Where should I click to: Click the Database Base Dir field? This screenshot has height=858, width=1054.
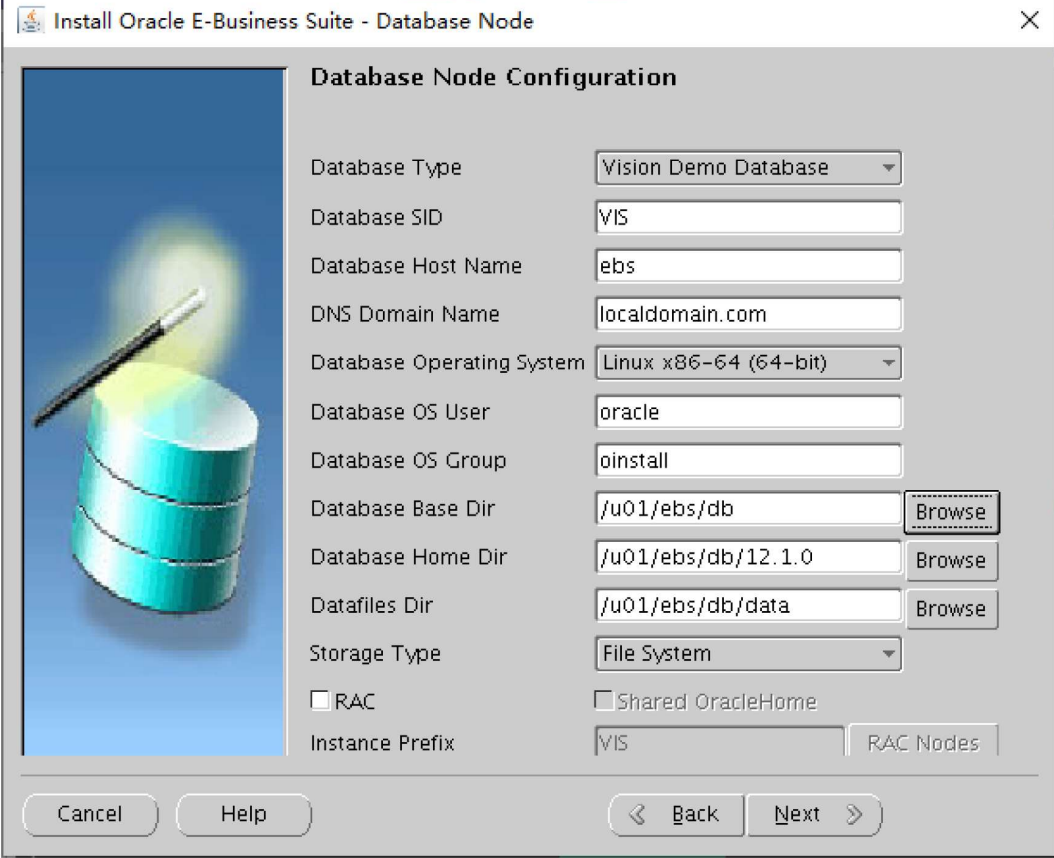tap(748, 508)
